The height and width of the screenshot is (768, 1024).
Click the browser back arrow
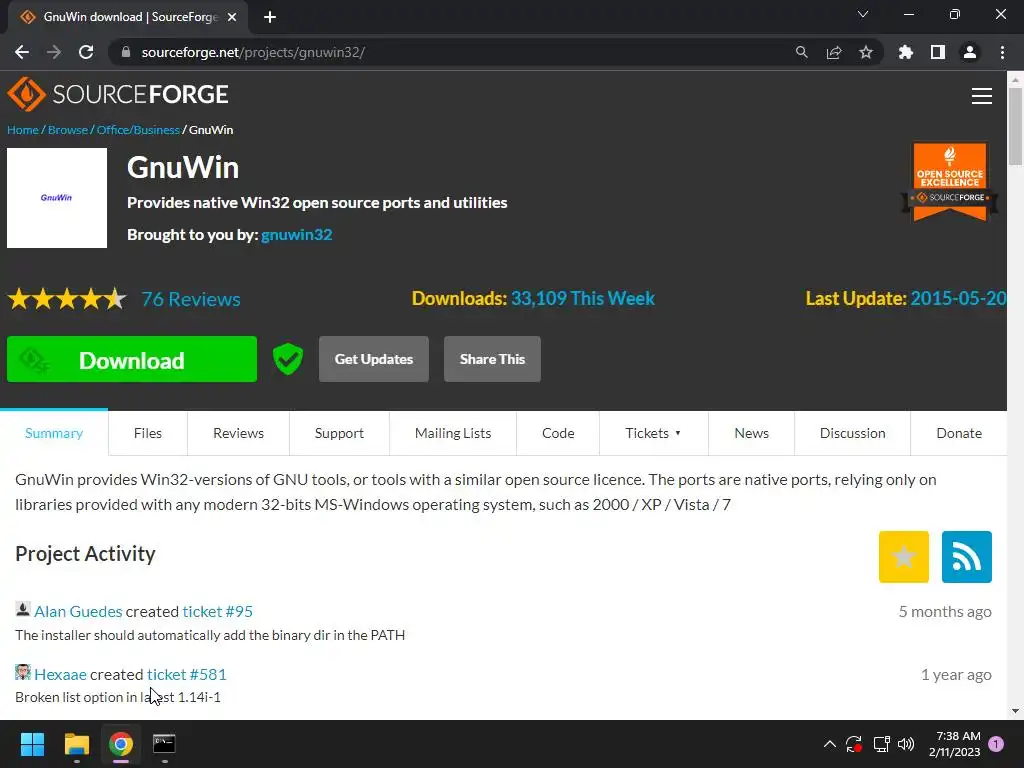click(22, 52)
